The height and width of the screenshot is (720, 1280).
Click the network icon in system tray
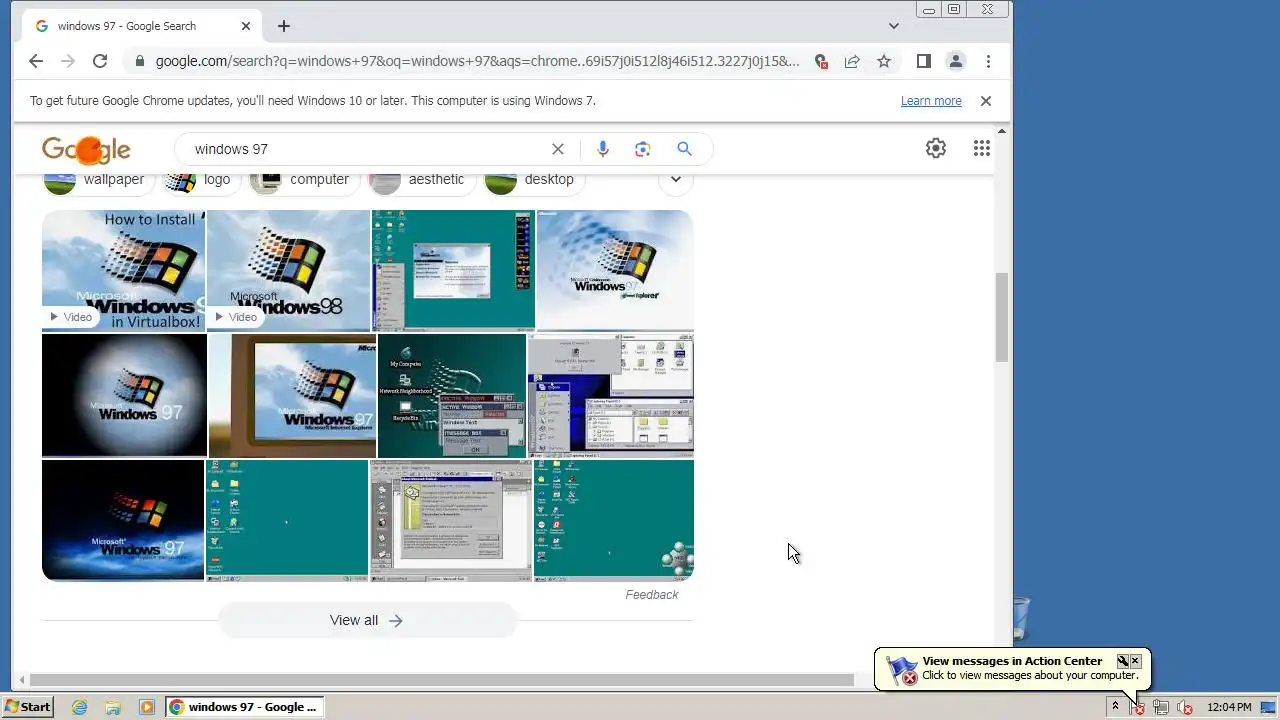(1161, 708)
